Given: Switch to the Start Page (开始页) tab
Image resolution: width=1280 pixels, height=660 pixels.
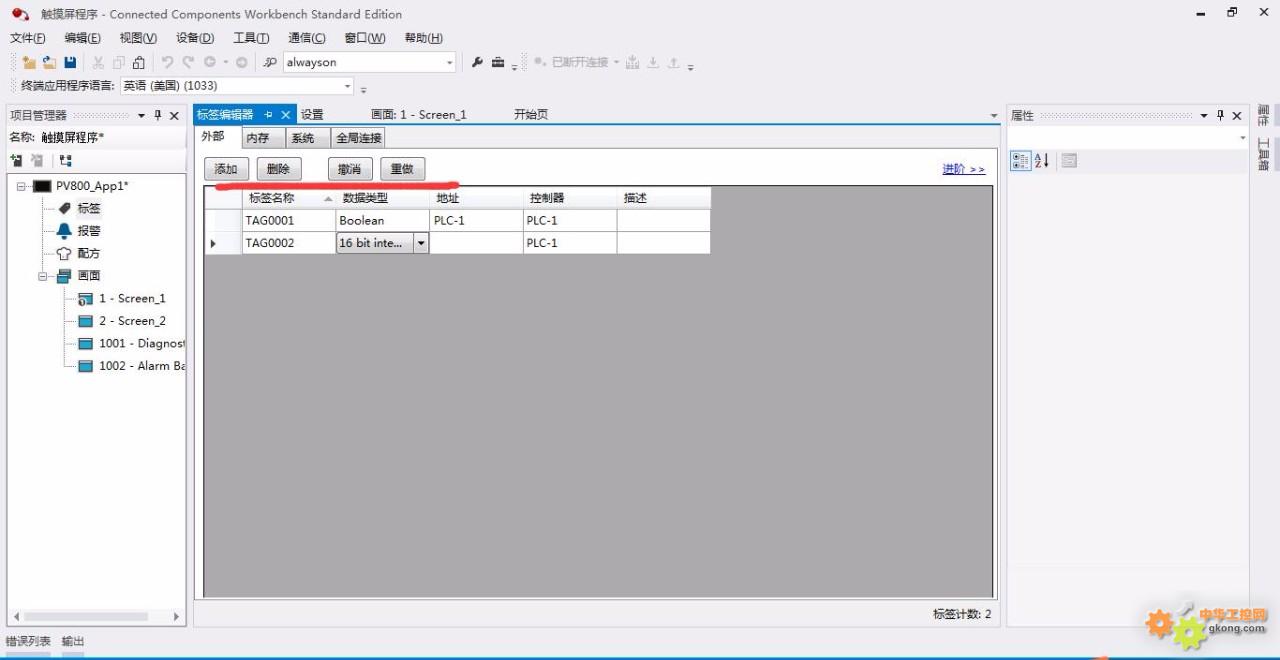Looking at the screenshot, I should click(x=531, y=115).
